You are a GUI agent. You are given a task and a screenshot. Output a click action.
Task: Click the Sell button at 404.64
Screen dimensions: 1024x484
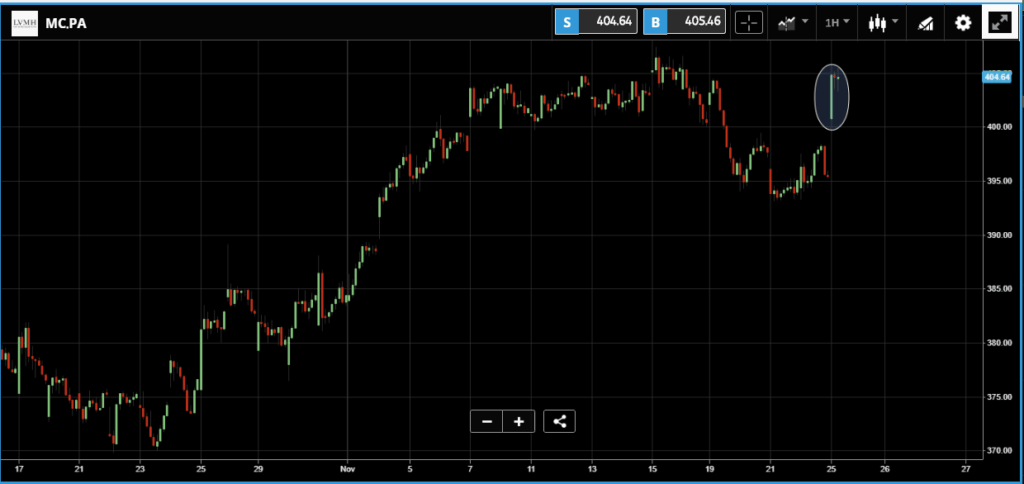(x=596, y=22)
